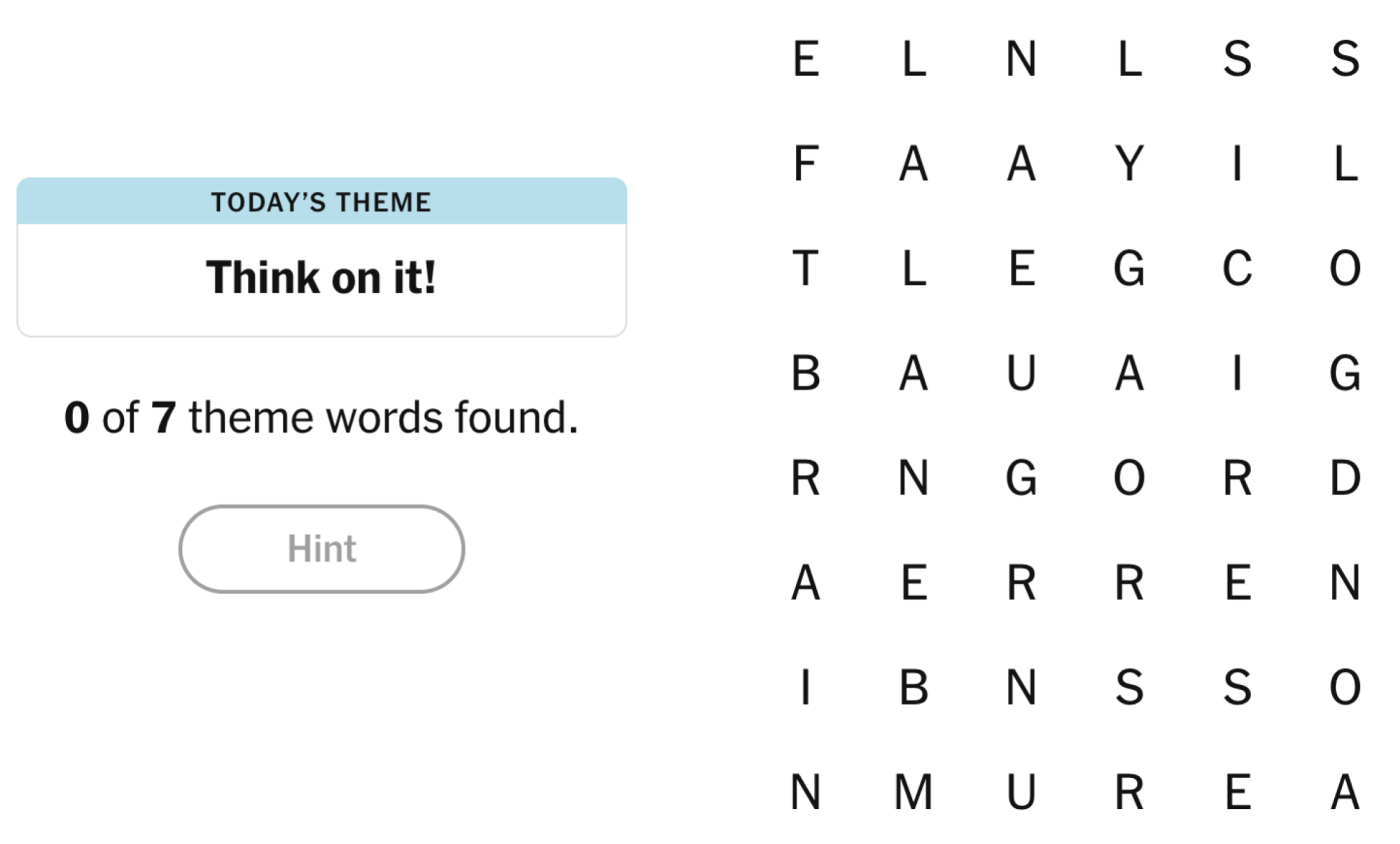Select the letter C in the grid
The image size is (1400, 844).
click(1237, 268)
